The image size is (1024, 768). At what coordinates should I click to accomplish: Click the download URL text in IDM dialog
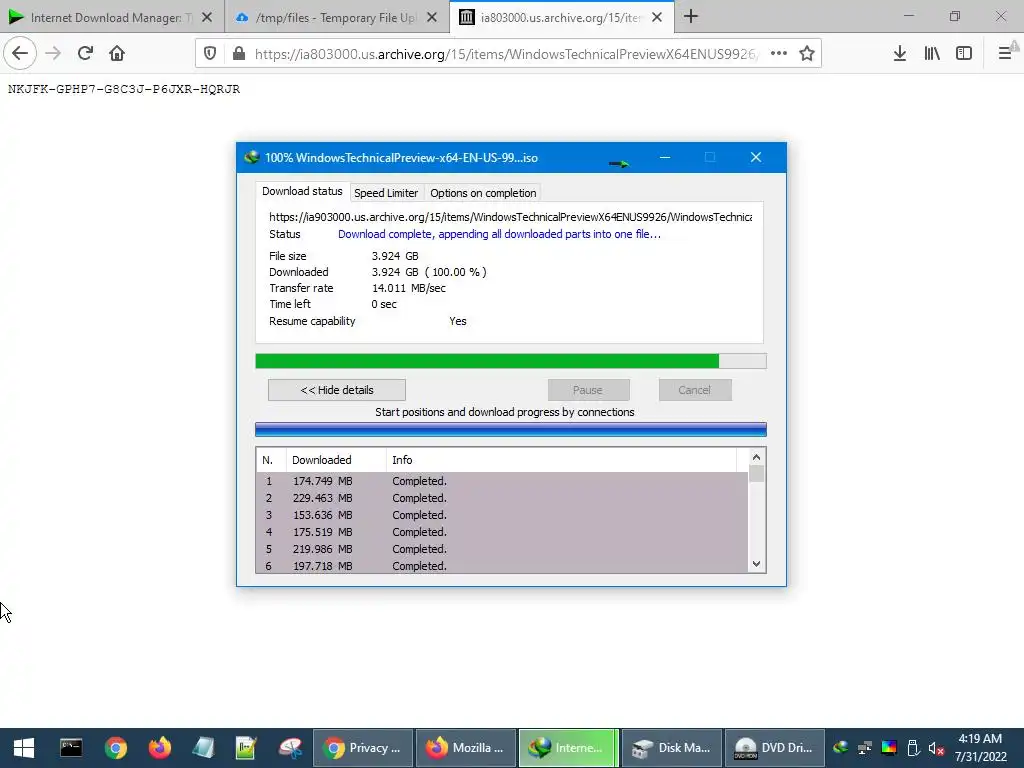pyautogui.click(x=511, y=217)
